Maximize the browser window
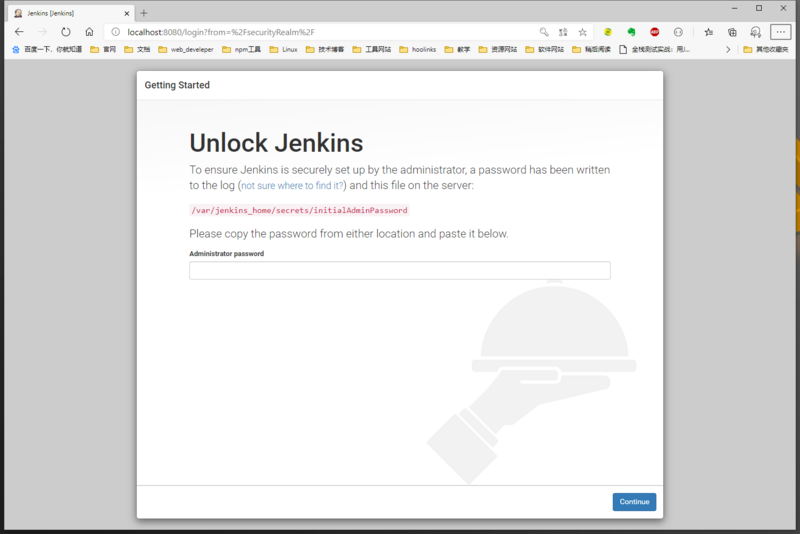 click(x=759, y=8)
